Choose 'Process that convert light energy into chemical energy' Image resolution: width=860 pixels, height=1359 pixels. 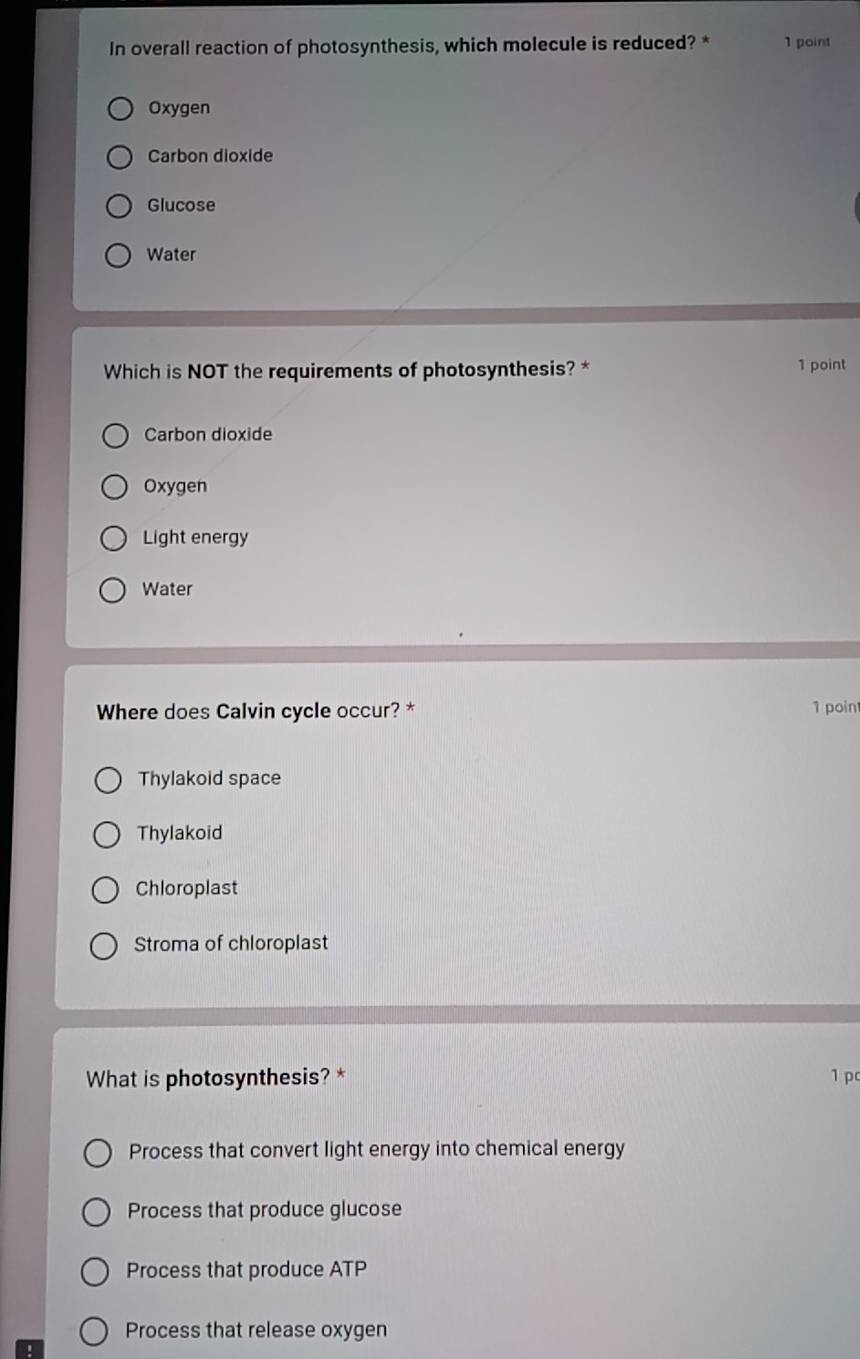[97, 1153]
